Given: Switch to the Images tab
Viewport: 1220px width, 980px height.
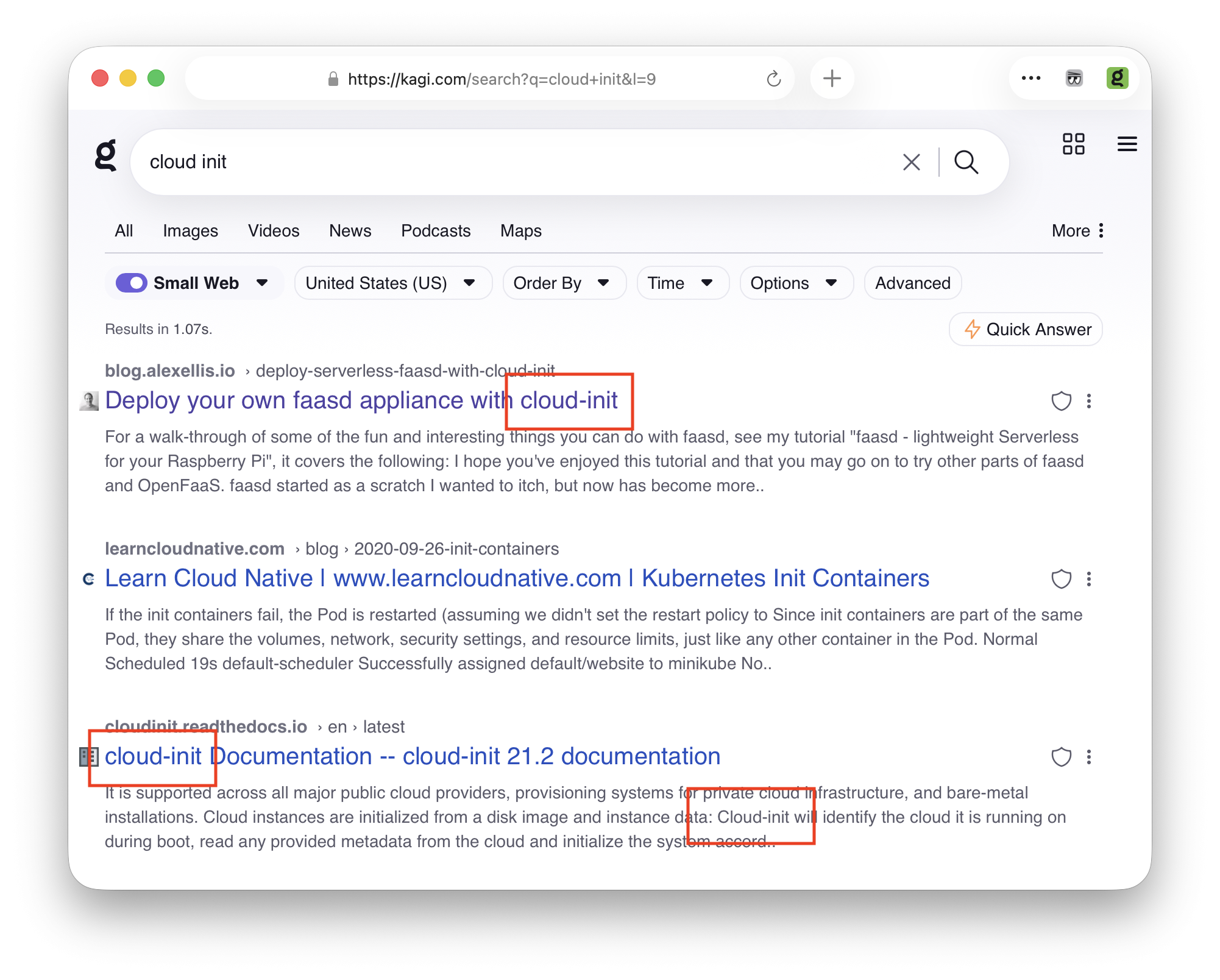Looking at the screenshot, I should tap(190, 231).
